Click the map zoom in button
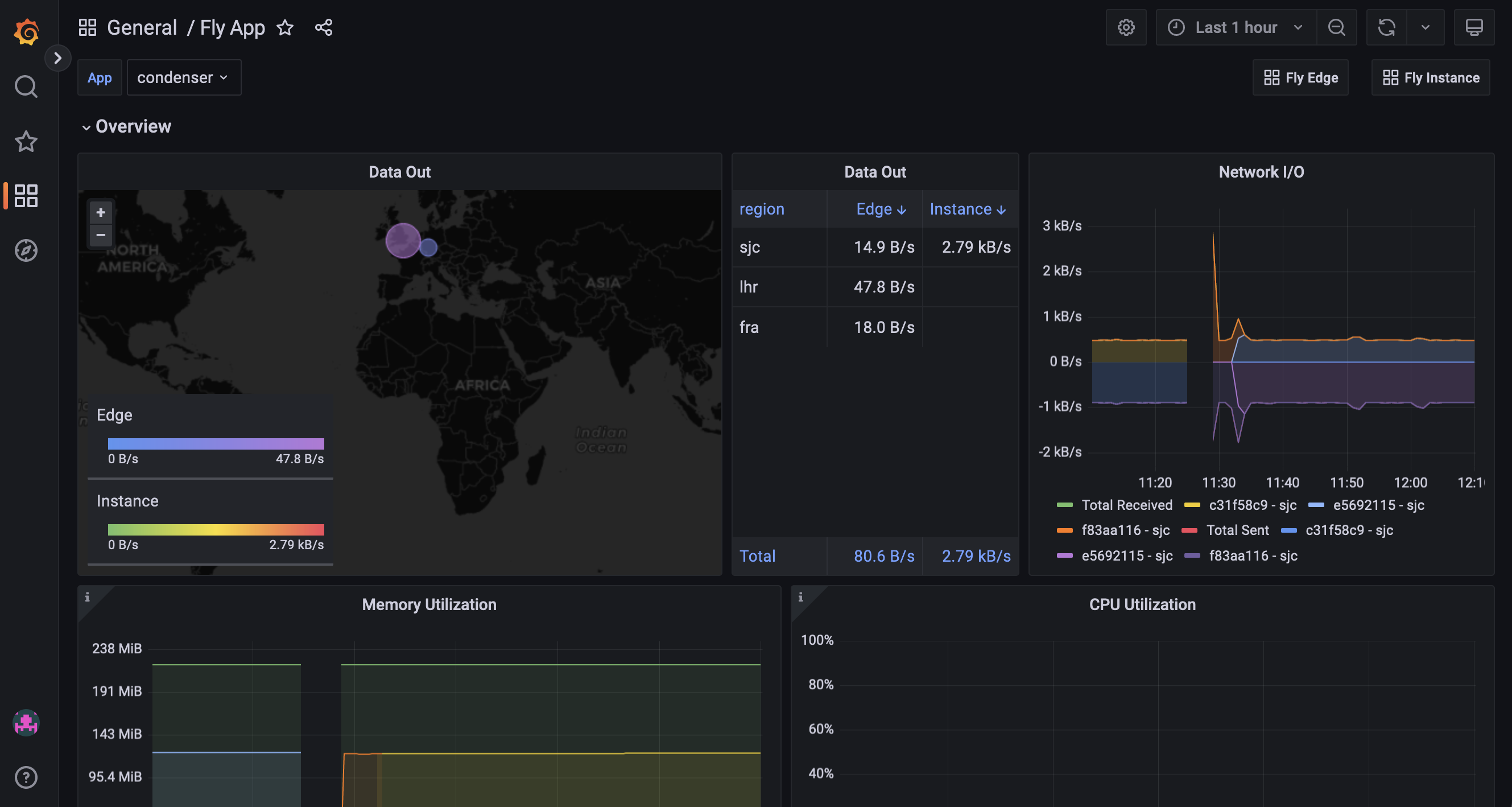 click(100, 212)
